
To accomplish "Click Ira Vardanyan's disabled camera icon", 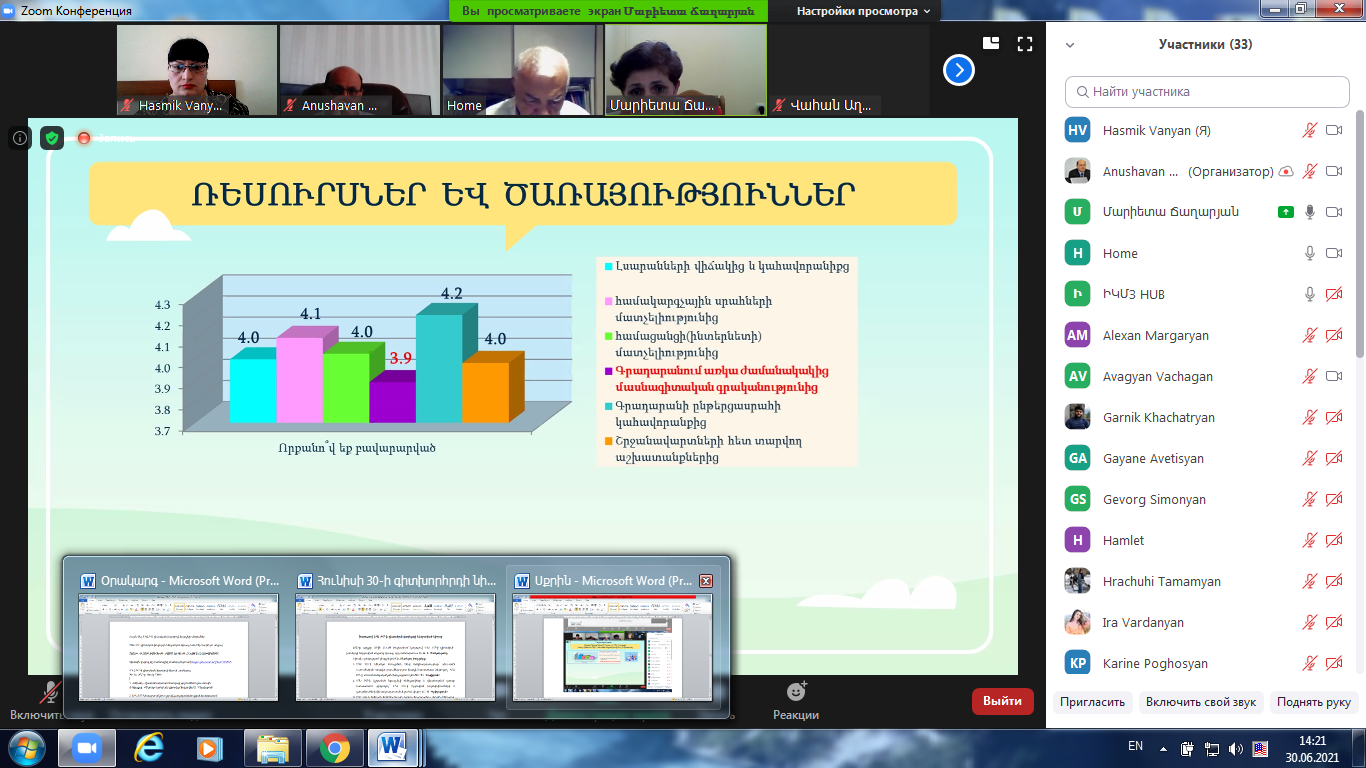I will (x=1333, y=622).
